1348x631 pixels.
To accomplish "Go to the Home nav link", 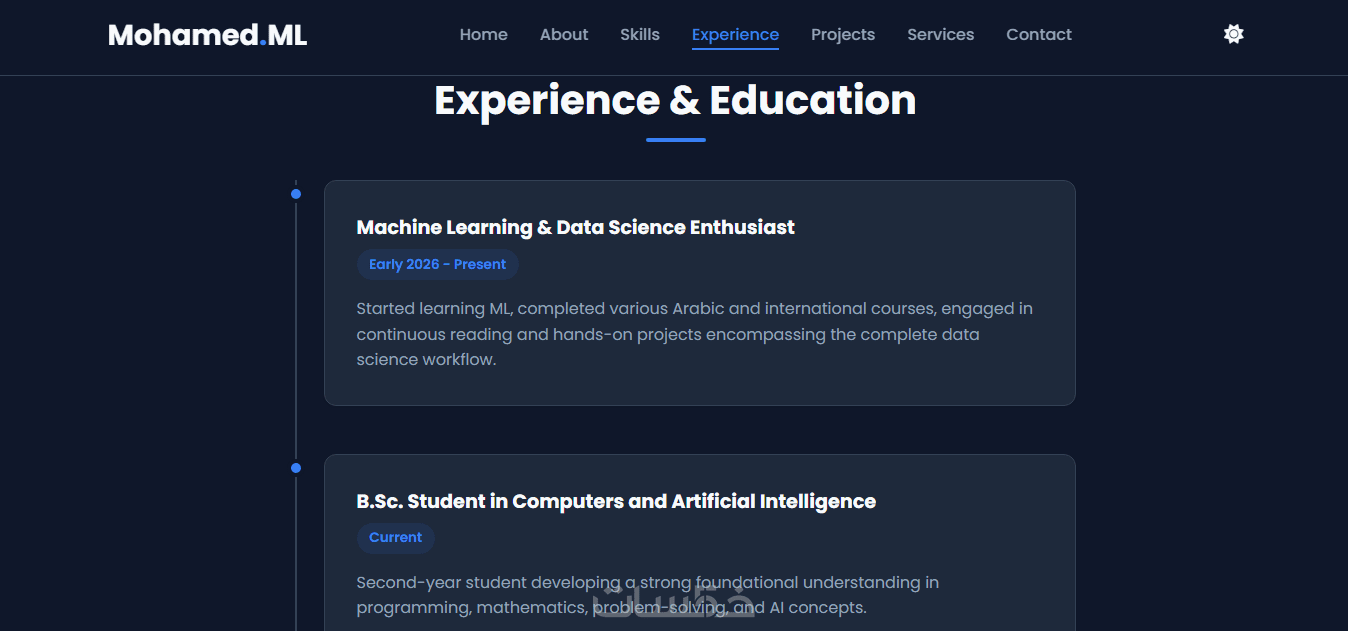I will coord(483,34).
